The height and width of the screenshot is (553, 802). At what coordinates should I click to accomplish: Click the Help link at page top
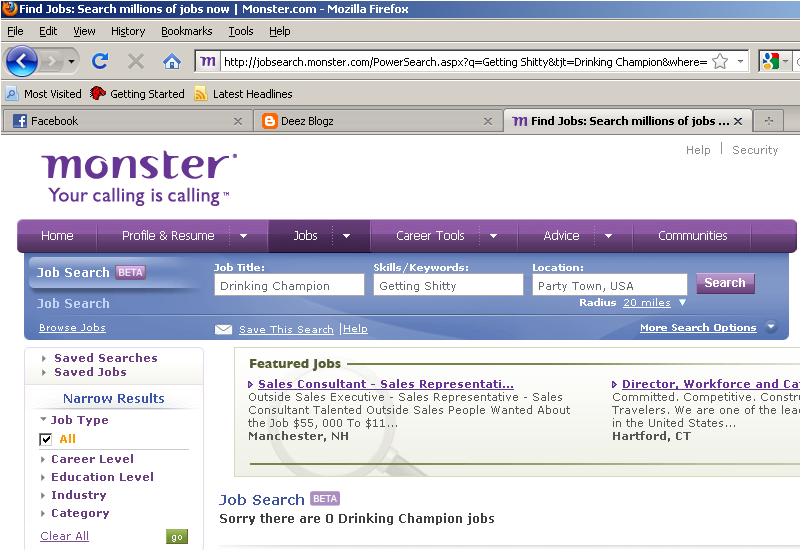[x=698, y=150]
